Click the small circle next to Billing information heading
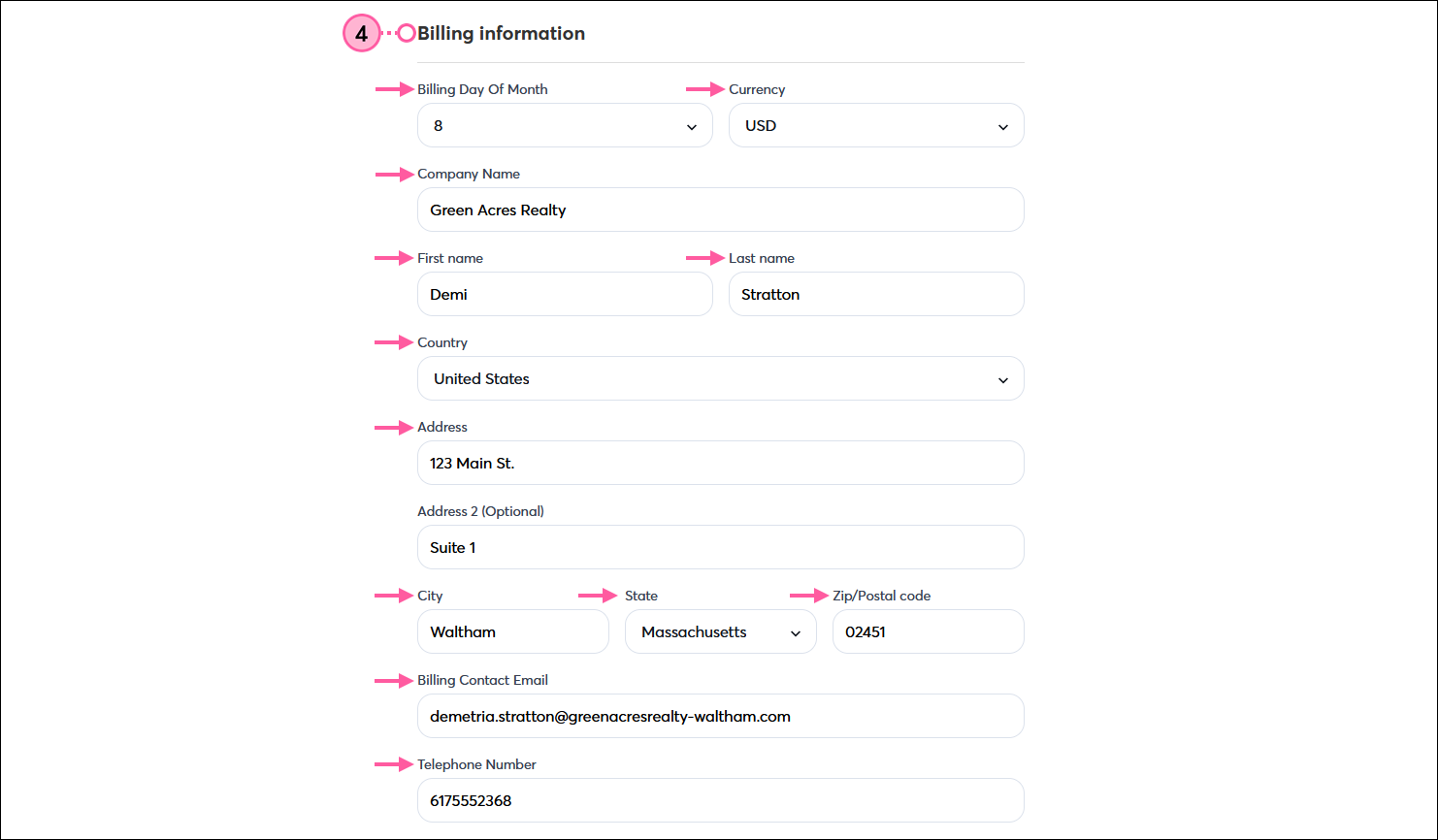 tap(406, 32)
